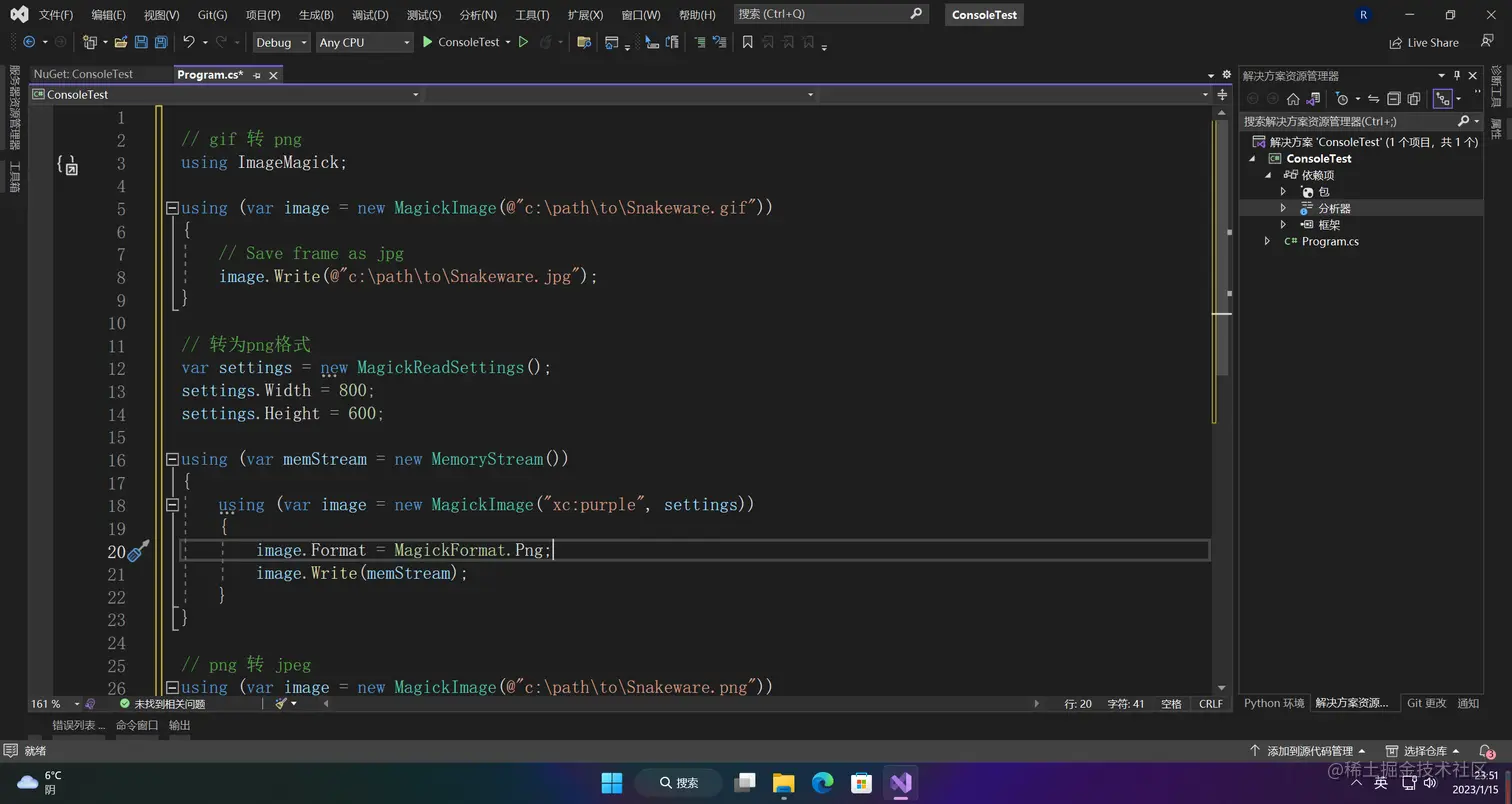The width and height of the screenshot is (1512, 804).
Task: Open the 错误列表 error list tab
Action: click(x=78, y=725)
